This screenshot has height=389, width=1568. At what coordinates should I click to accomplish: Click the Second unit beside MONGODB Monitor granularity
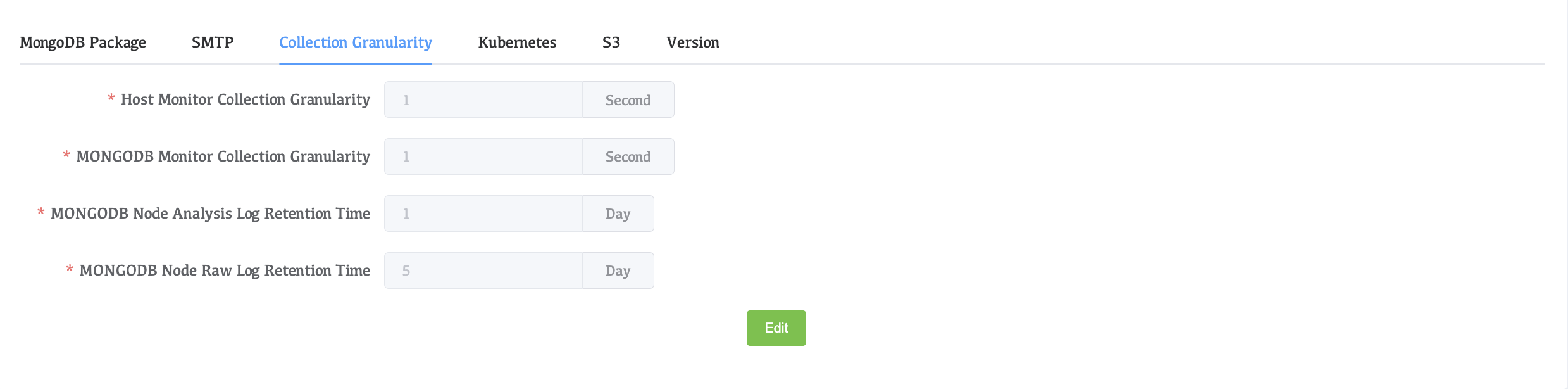pyautogui.click(x=628, y=156)
